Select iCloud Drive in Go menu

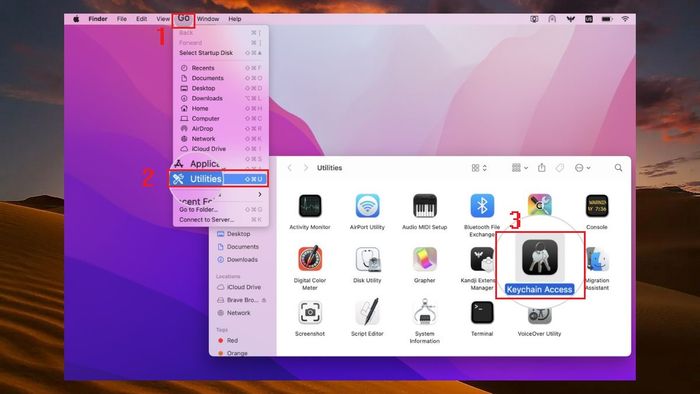point(221,149)
